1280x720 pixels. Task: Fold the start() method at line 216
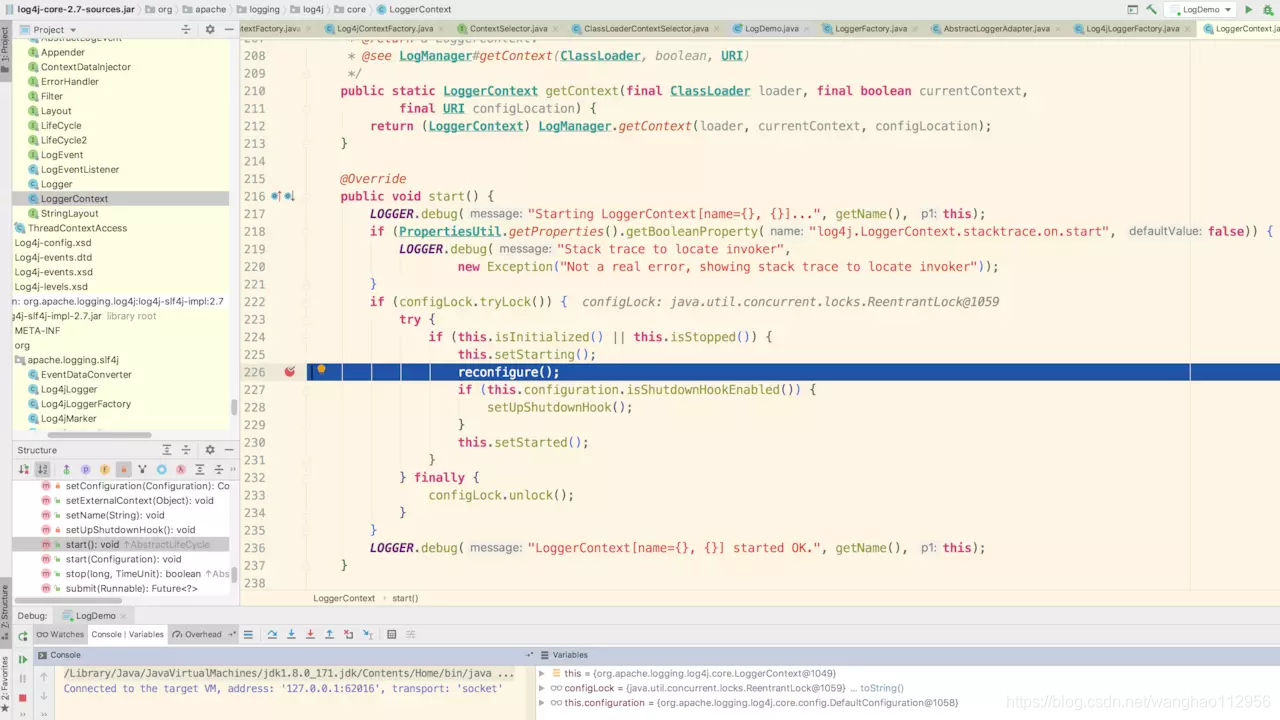click(x=307, y=196)
